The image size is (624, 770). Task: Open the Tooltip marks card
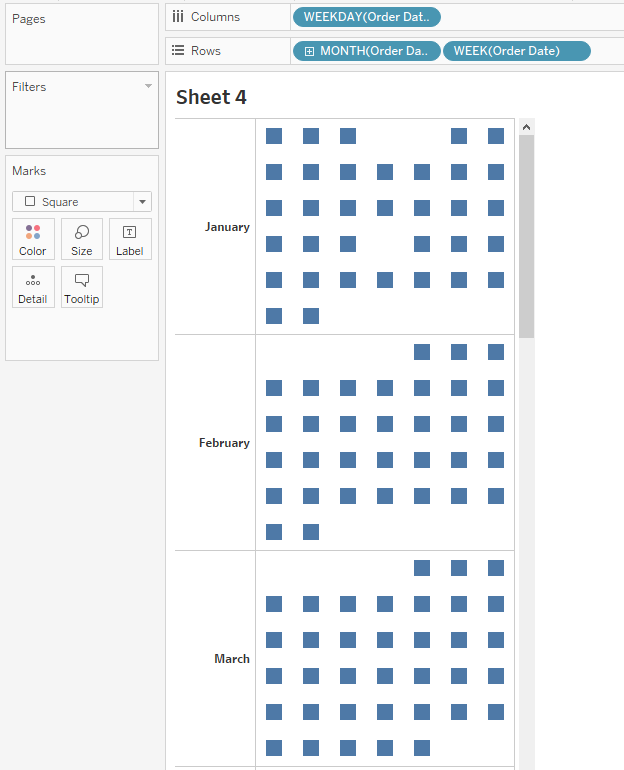click(x=82, y=288)
